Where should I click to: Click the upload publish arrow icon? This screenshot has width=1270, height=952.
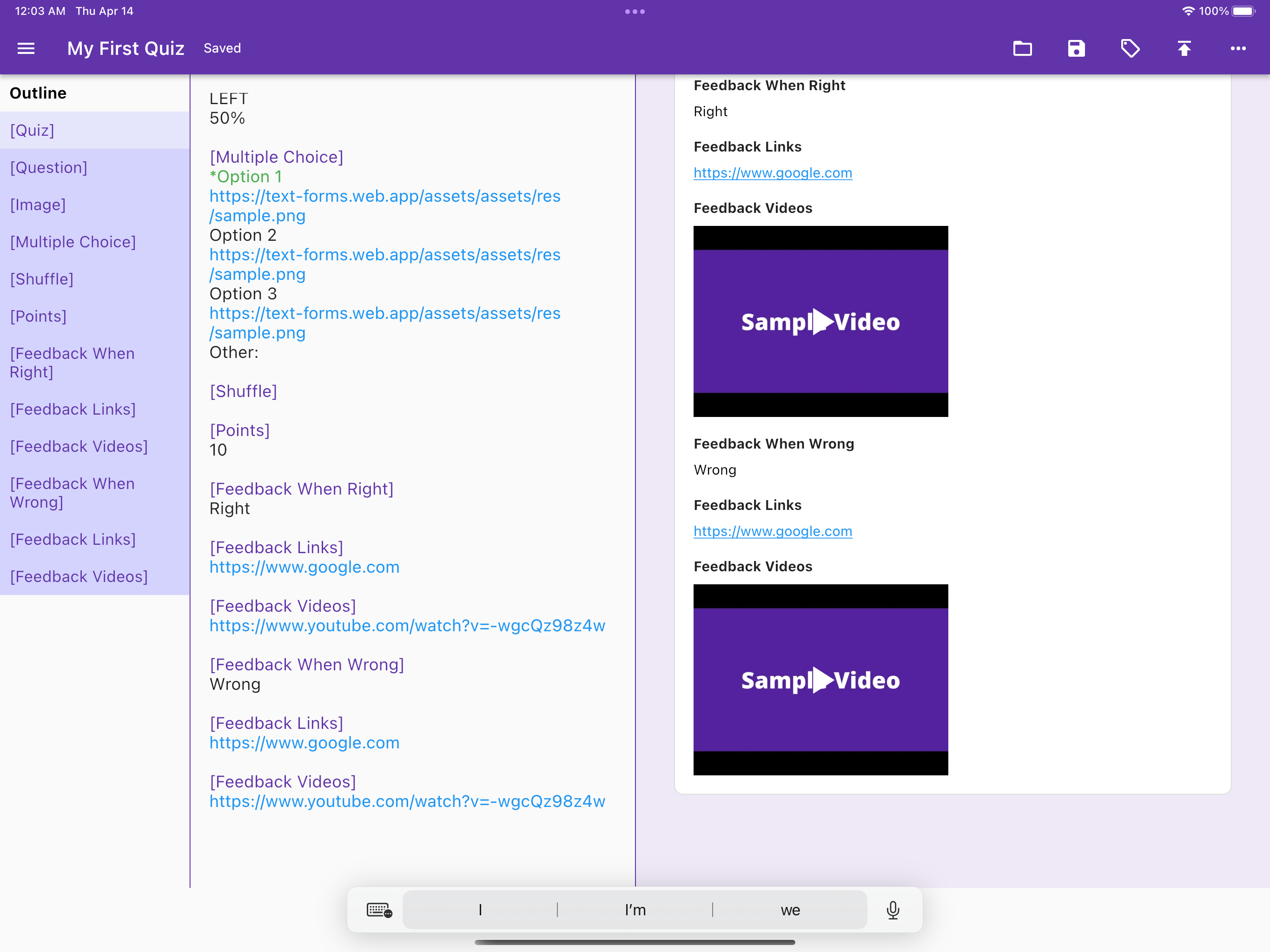click(1184, 48)
